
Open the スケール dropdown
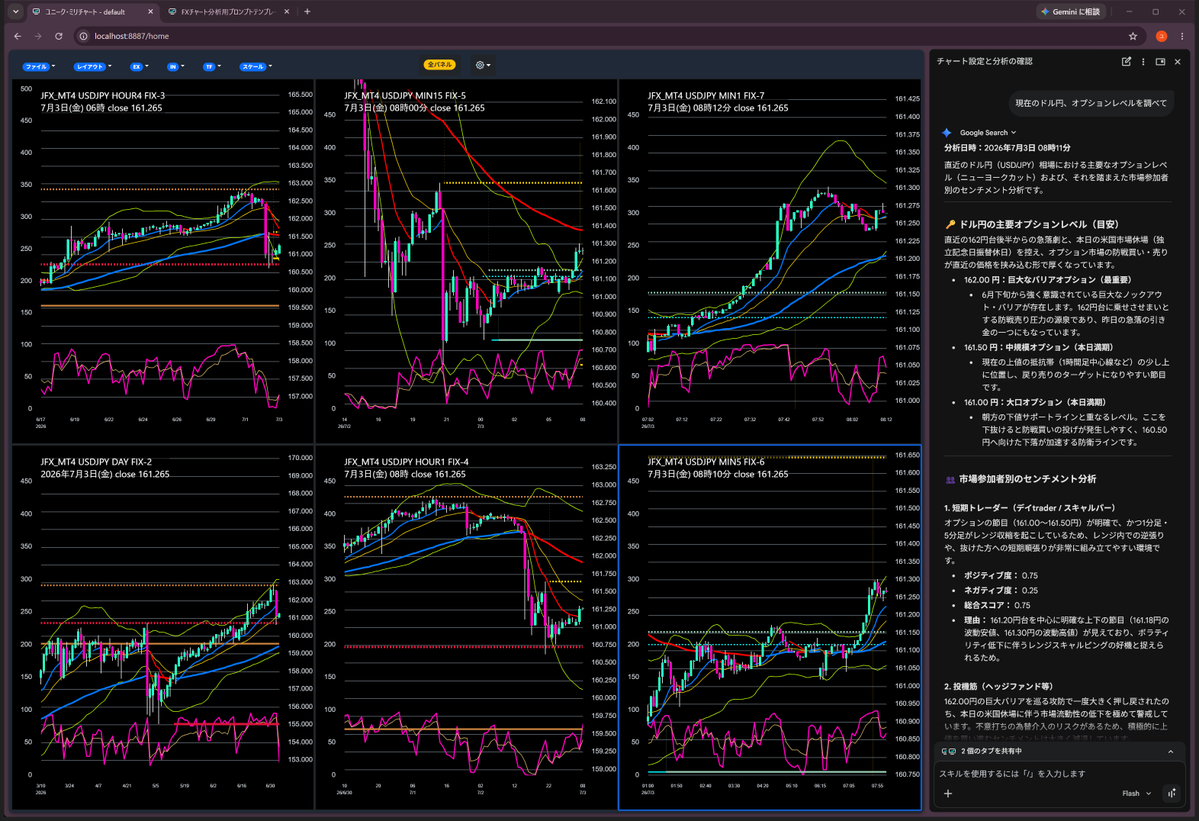pyautogui.click(x=256, y=67)
